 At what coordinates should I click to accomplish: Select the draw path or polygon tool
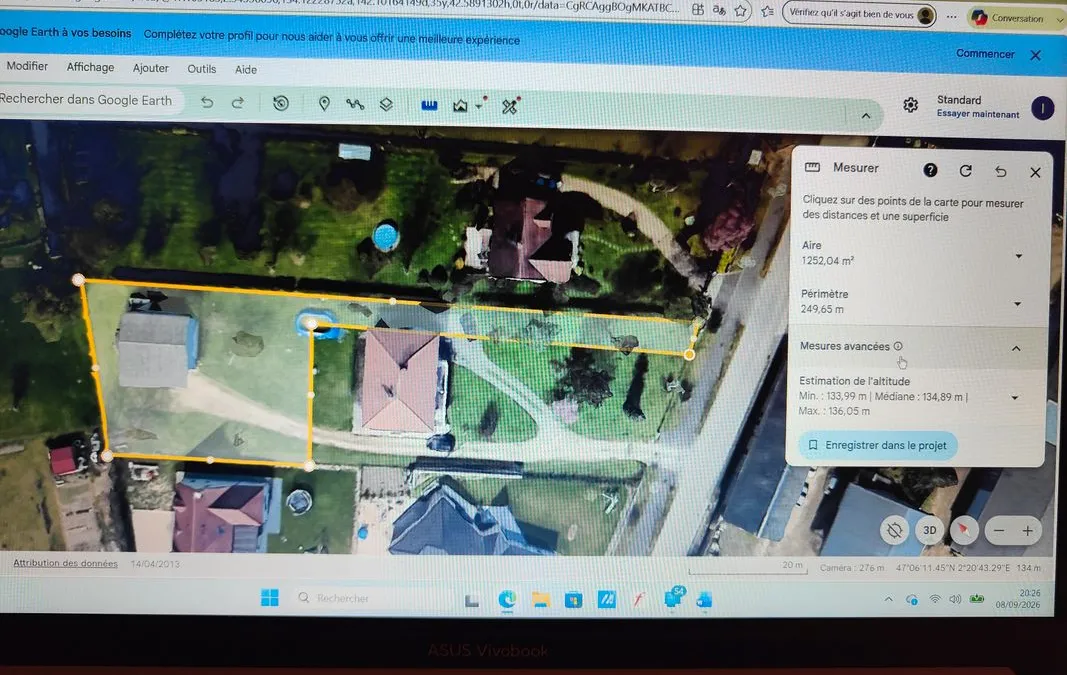(x=355, y=104)
